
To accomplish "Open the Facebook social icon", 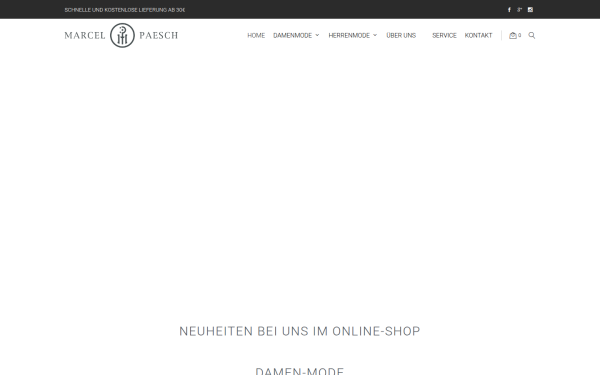I will pyautogui.click(x=509, y=10).
